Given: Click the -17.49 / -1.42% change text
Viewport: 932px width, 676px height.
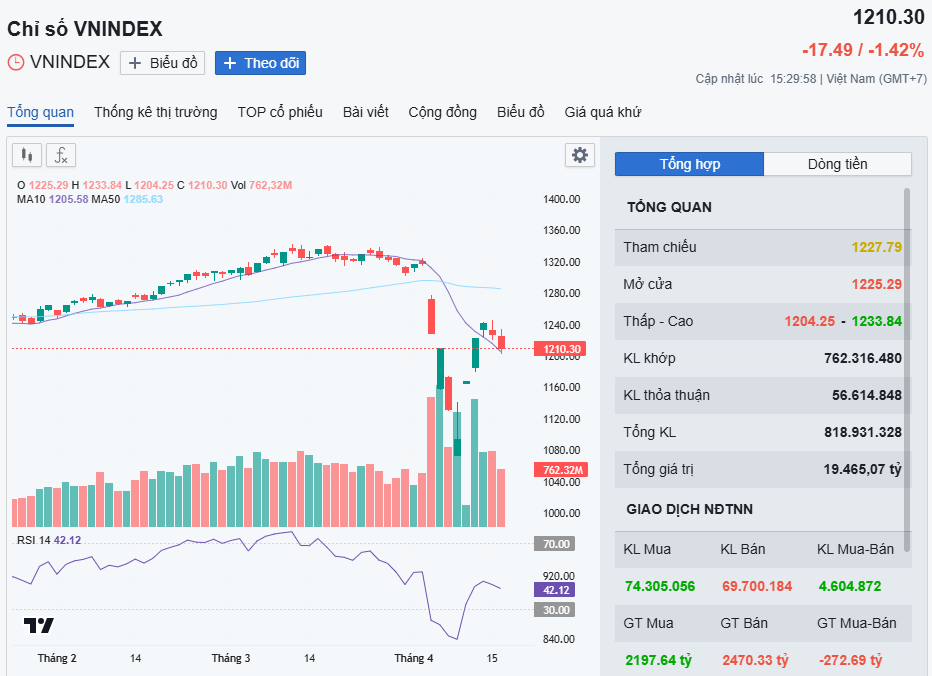Looking at the screenshot, I should coord(863,50).
